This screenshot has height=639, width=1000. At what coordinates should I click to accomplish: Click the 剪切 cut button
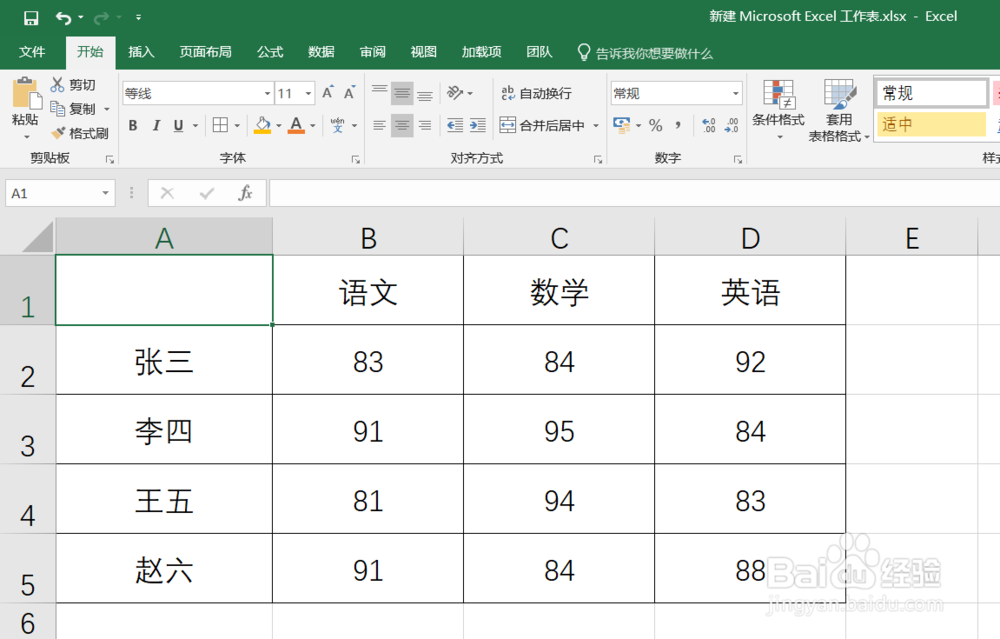coord(73,85)
